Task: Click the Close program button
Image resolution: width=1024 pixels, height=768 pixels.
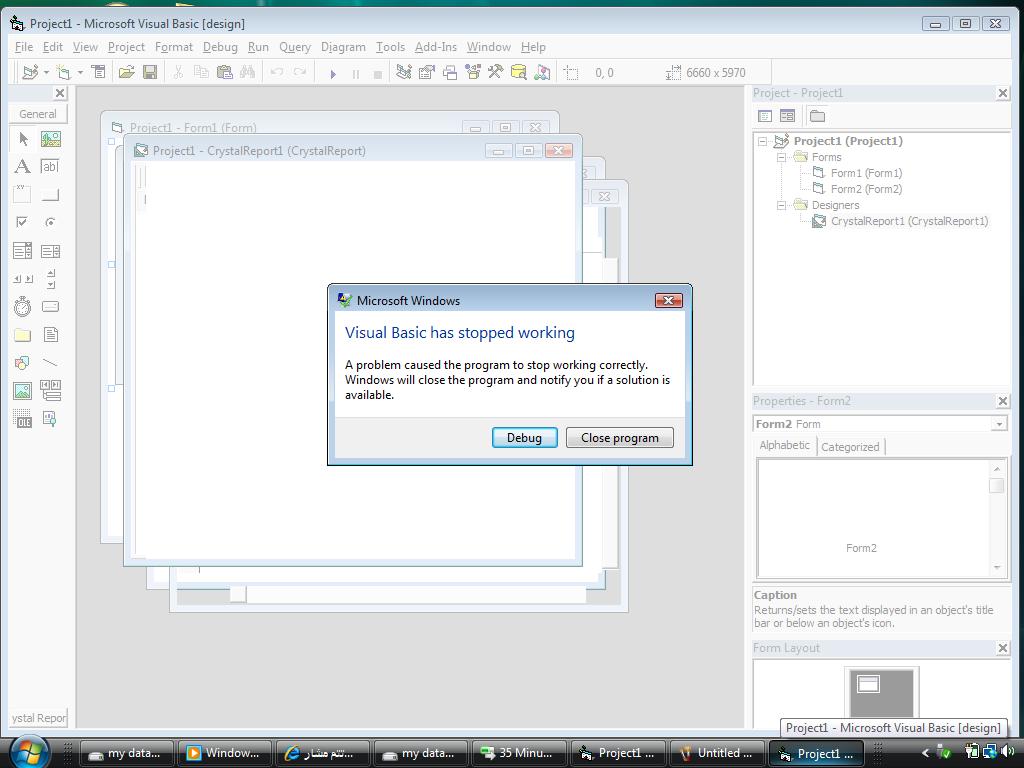Action: 620,438
